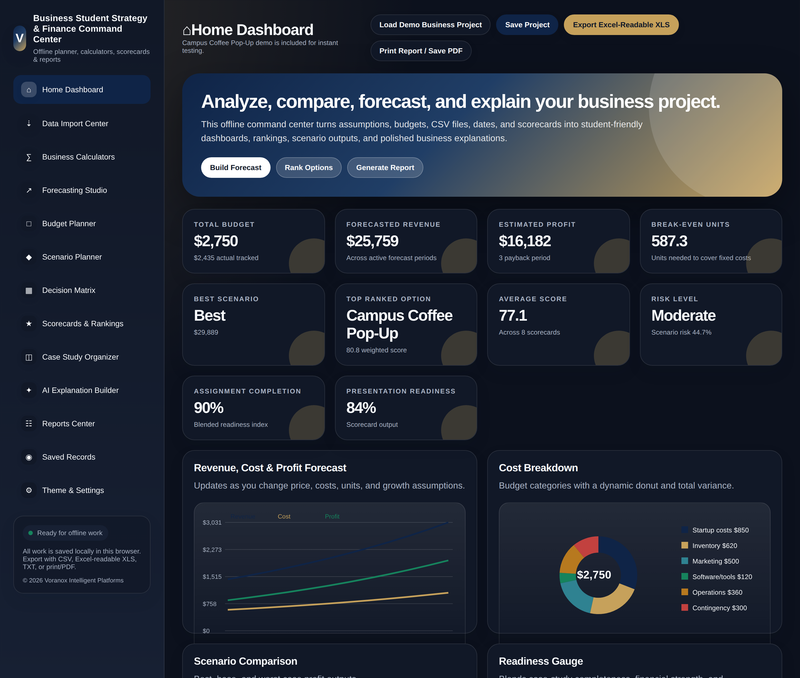
Task: Click Save Project button
Action: (527, 24)
